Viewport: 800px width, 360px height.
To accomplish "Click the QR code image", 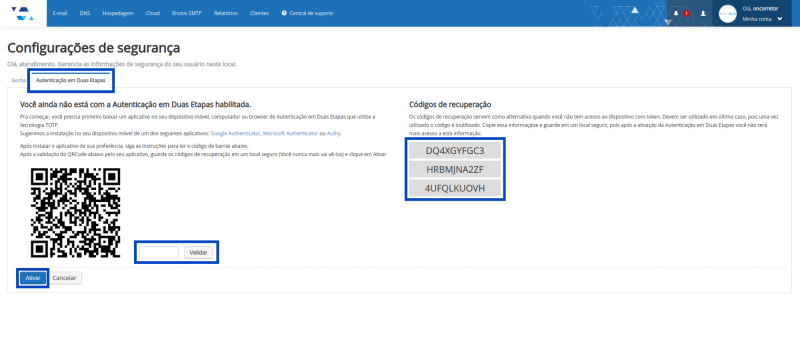I will coord(76,213).
